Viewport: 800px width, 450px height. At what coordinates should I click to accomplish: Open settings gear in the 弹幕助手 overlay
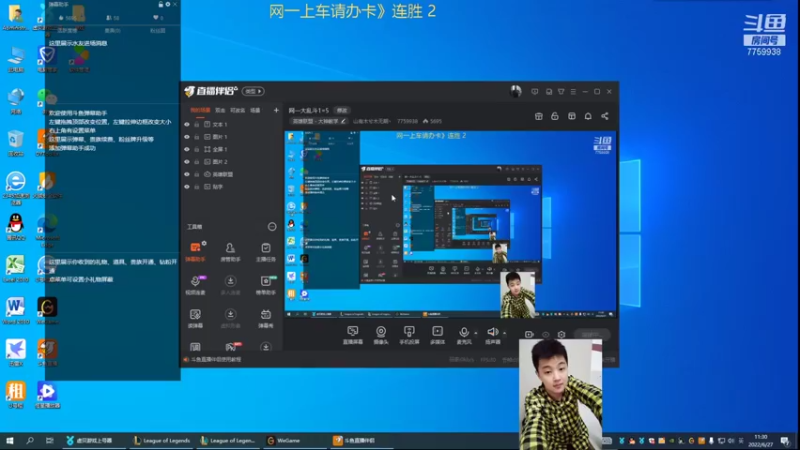[167, 4]
